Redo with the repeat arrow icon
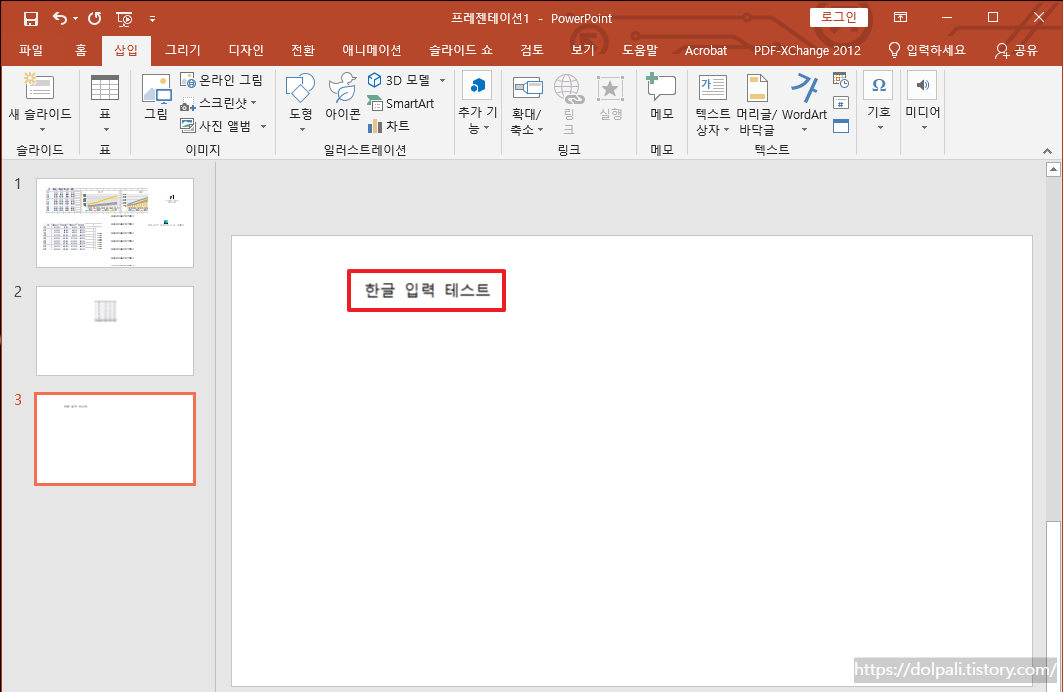The width and height of the screenshot is (1063, 692). (x=94, y=18)
